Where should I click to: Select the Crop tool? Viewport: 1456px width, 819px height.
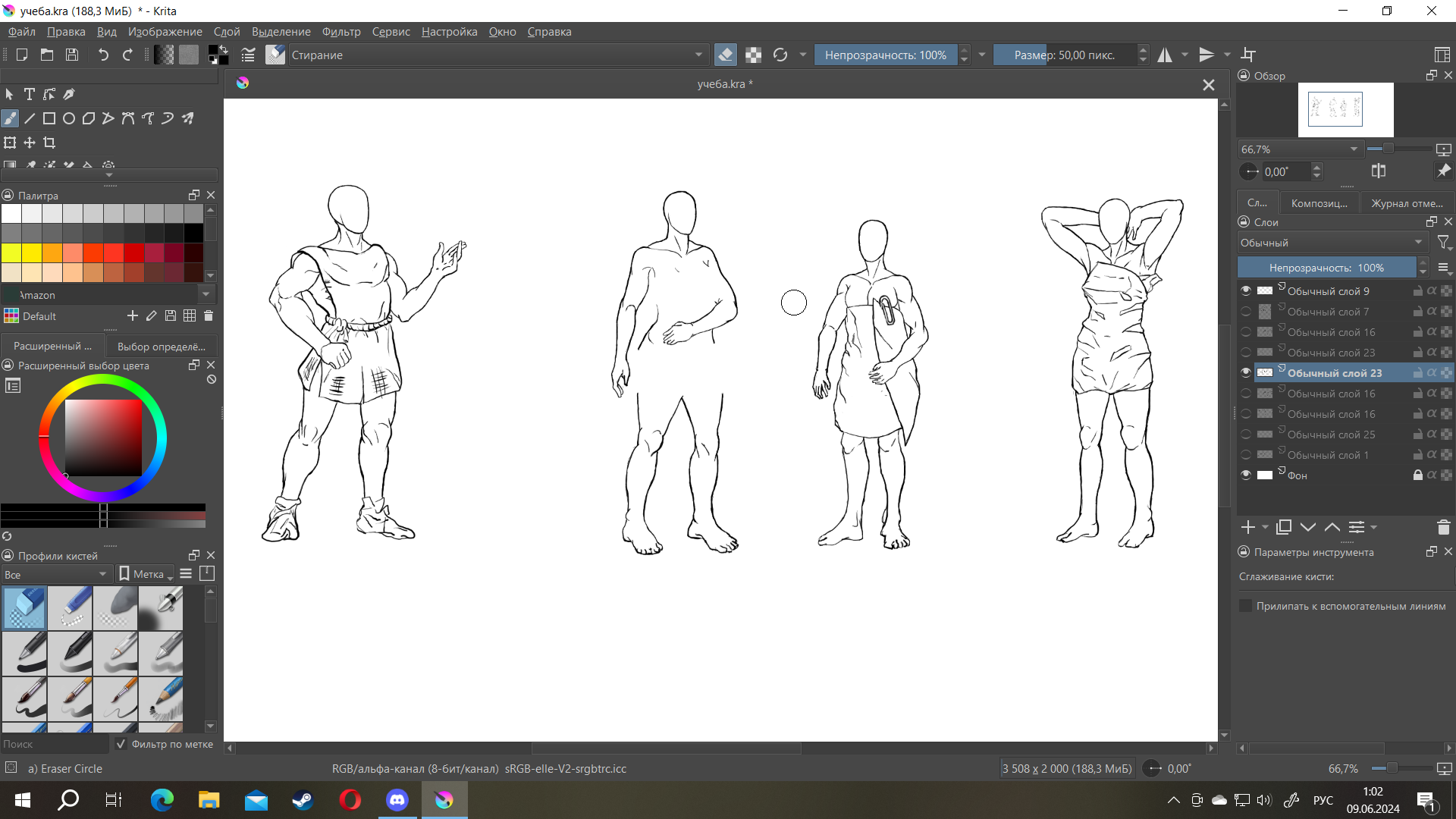point(49,143)
